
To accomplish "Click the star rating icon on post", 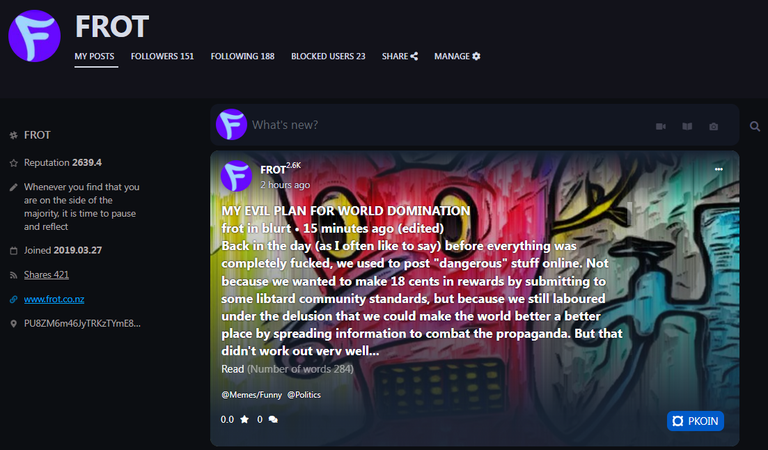I will tap(244, 419).
